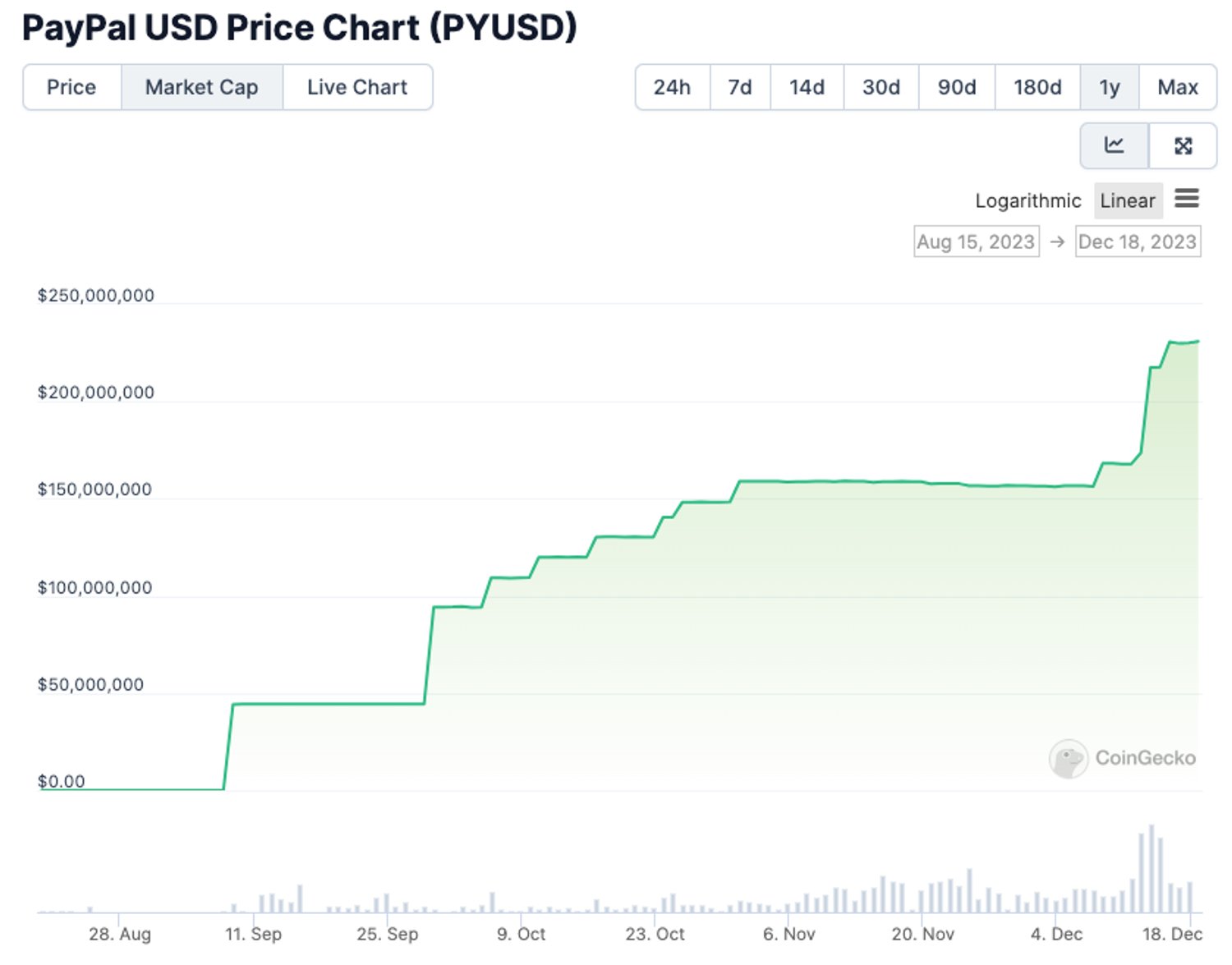Switch to the Price tab
The image size is (1232, 965).
point(72,87)
